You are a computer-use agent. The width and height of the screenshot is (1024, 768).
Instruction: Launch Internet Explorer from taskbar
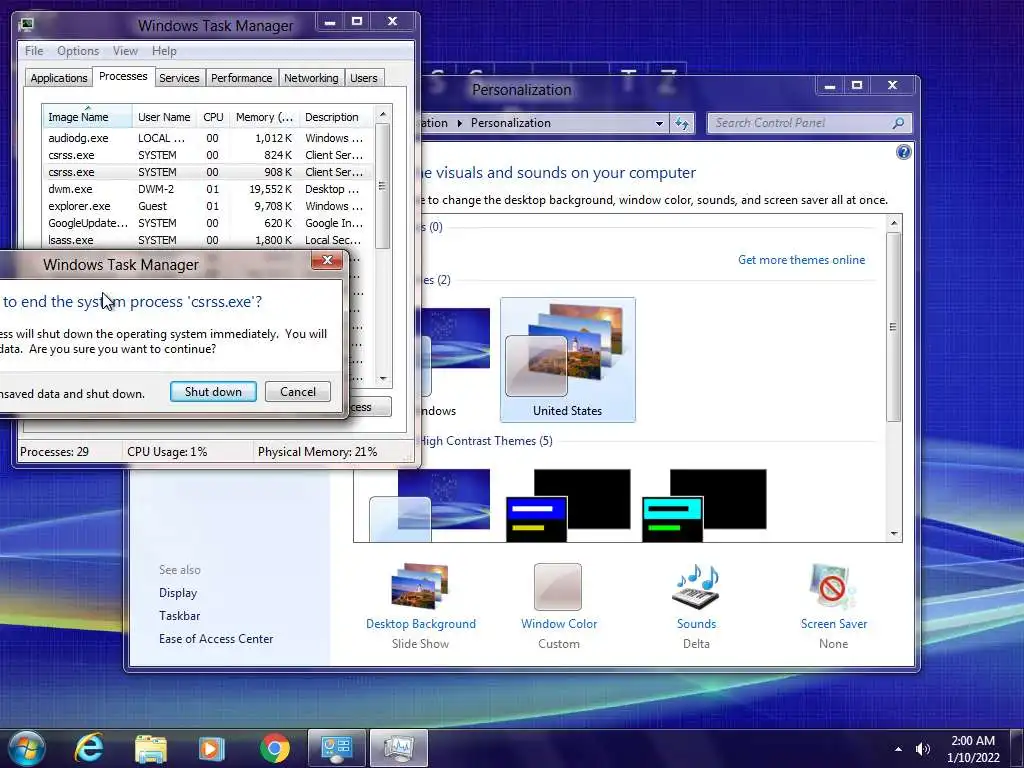[x=89, y=748]
